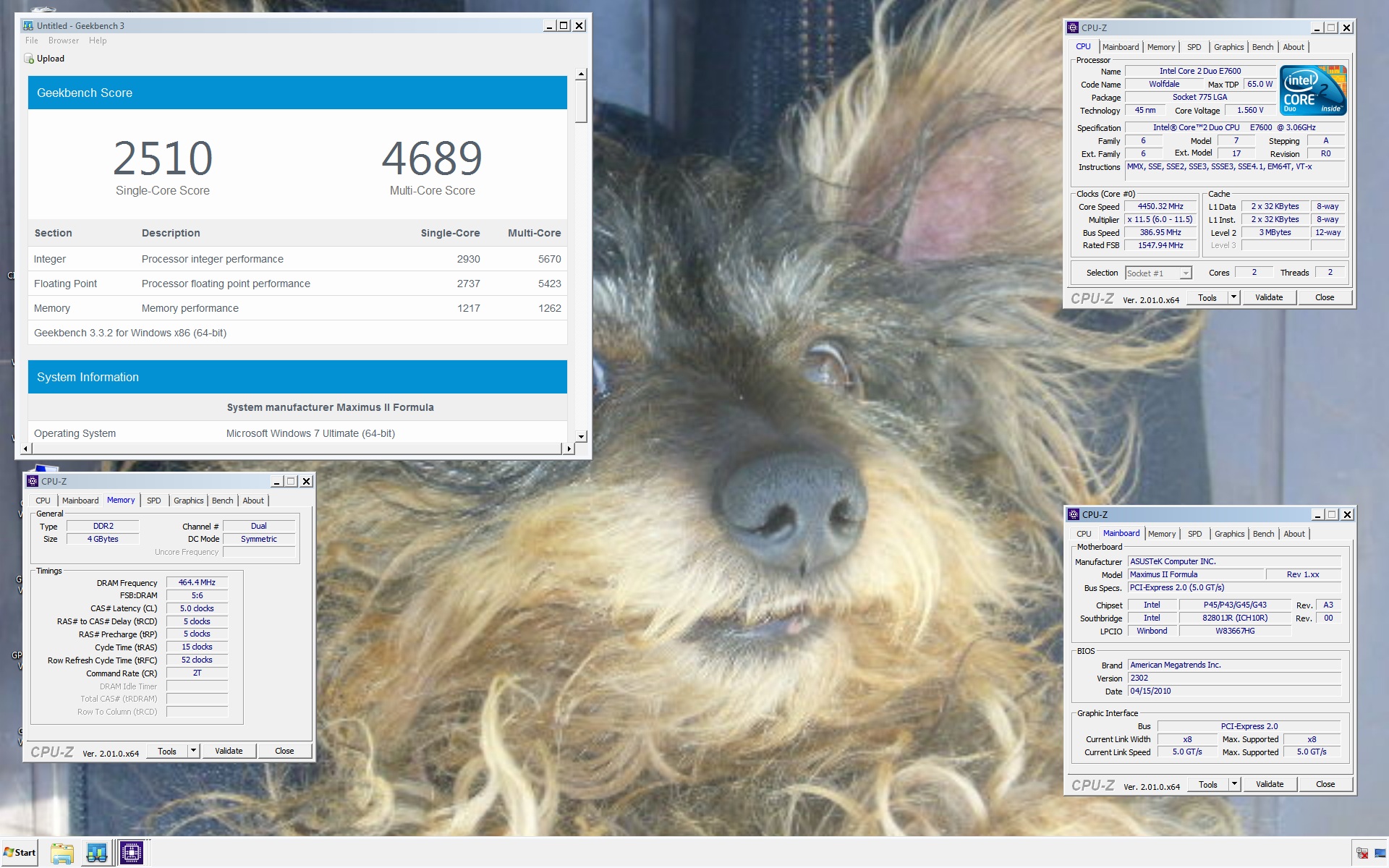Click the Core Speed 4450.32 MHz field

tap(1160, 207)
